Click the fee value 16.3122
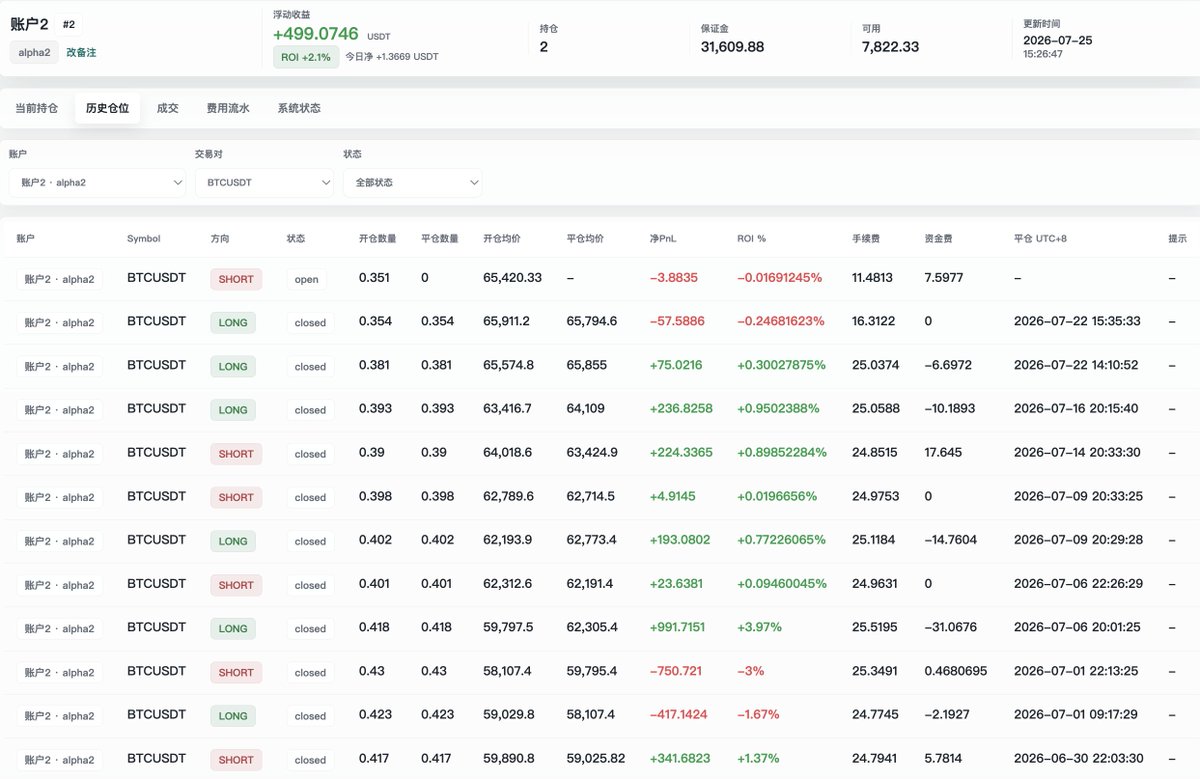Image resolution: width=1200 pixels, height=779 pixels. point(872,321)
